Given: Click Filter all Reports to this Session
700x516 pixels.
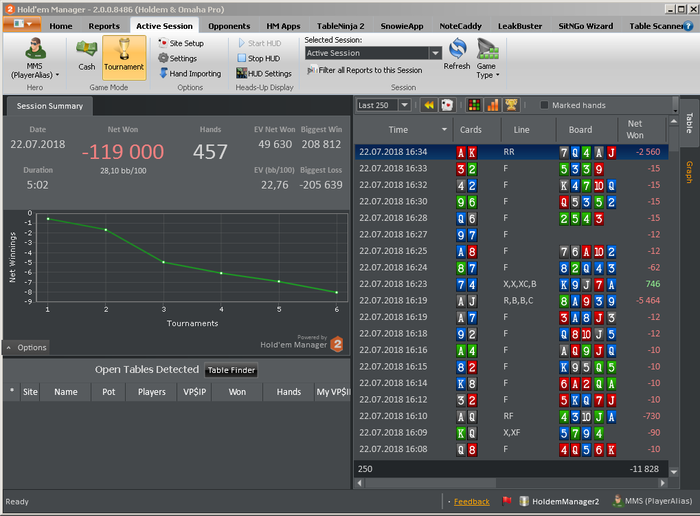Looking at the screenshot, I should (365, 70).
